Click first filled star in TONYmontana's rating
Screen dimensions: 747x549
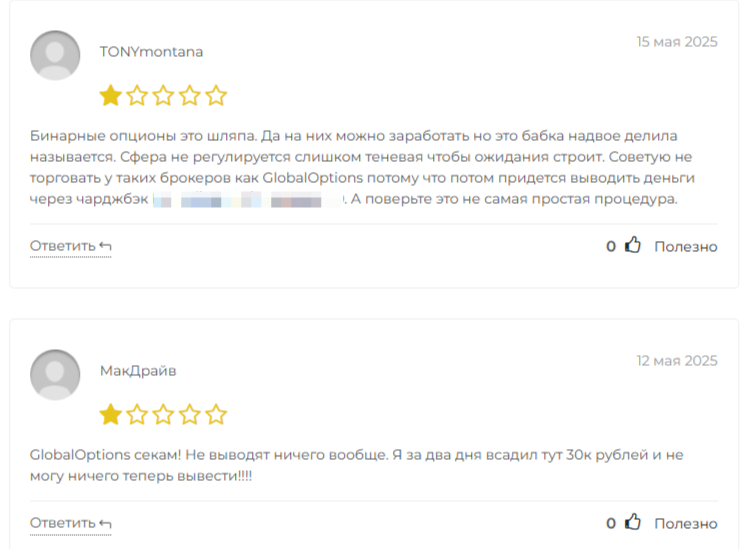(x=111, y=95)
